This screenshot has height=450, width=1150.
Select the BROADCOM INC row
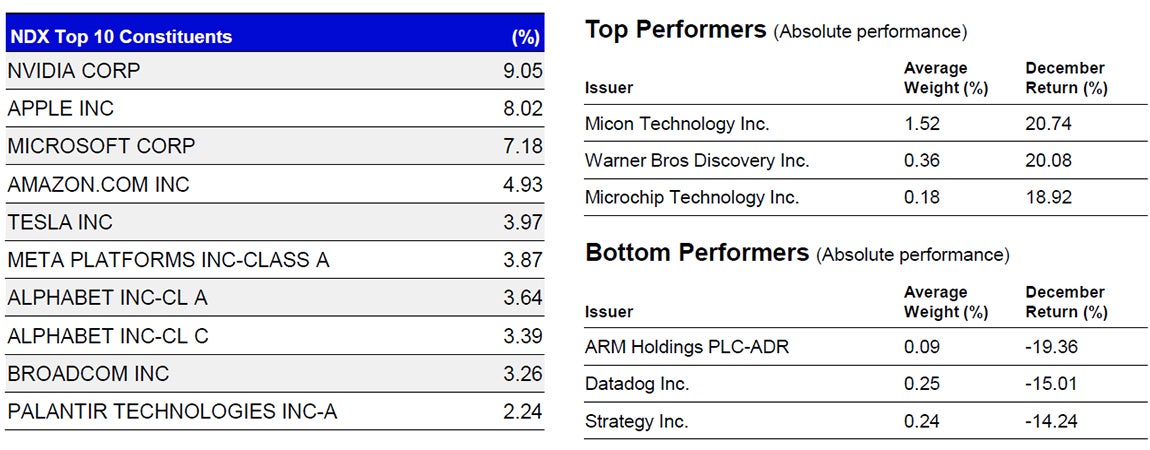[88, 374]
